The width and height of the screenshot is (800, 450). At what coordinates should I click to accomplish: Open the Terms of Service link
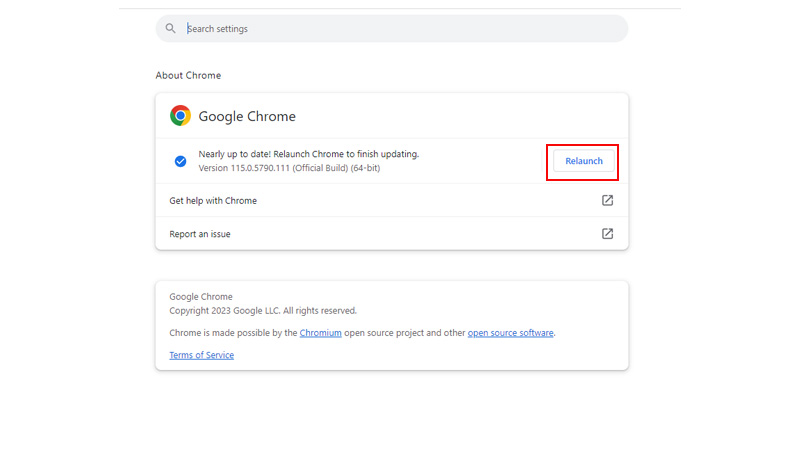(202, 355)
